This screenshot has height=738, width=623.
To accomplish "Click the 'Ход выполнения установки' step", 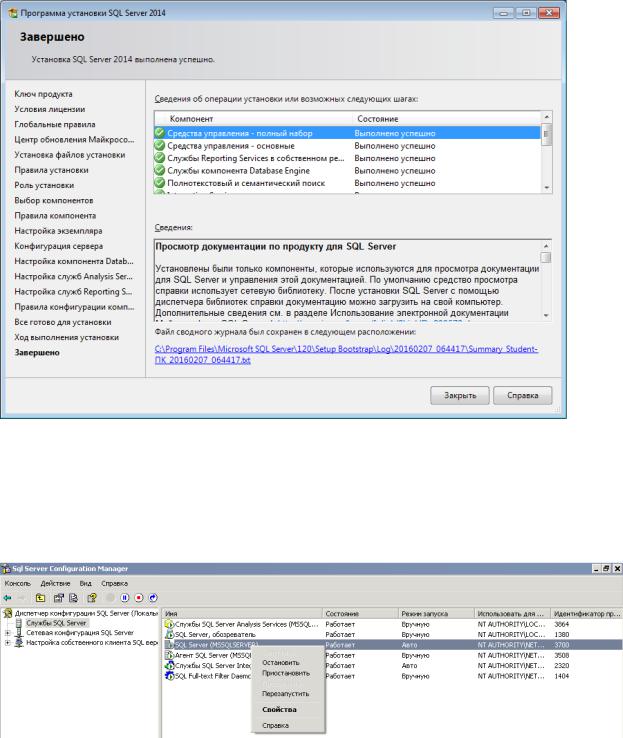I will (x=66, y=337).
